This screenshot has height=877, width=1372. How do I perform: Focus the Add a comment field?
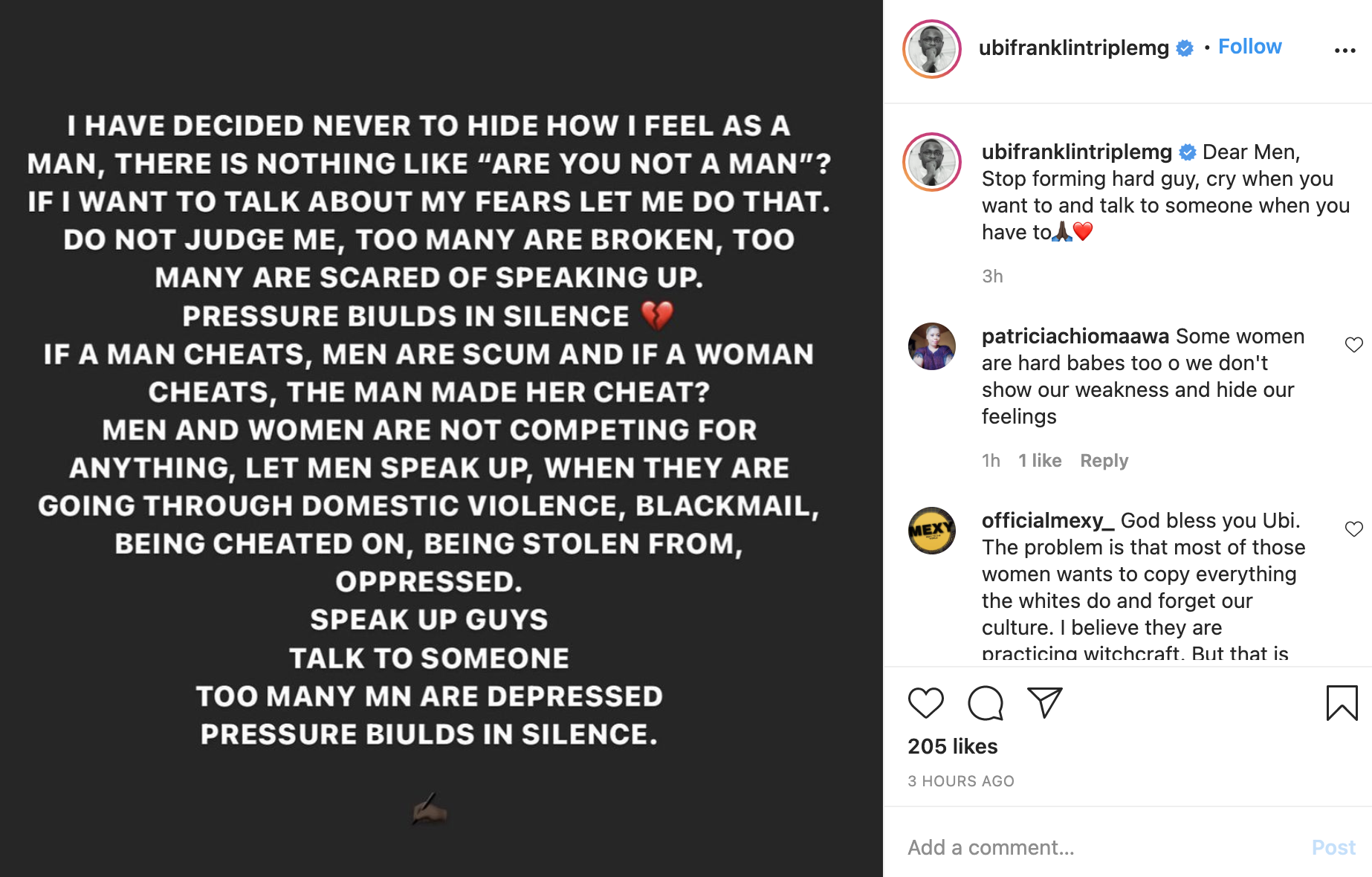(x=1100, y=847)
